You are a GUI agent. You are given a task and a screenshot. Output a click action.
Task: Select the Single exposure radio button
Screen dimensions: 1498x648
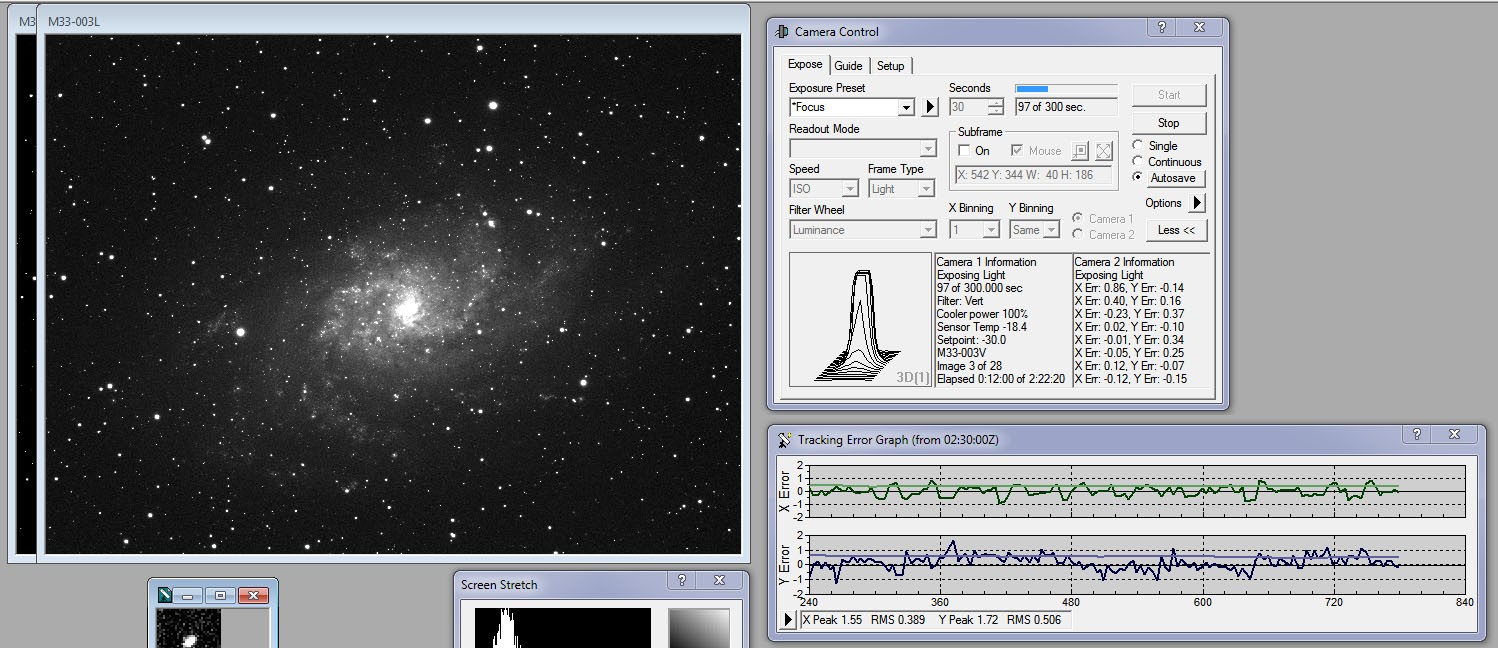(1138, 144)
